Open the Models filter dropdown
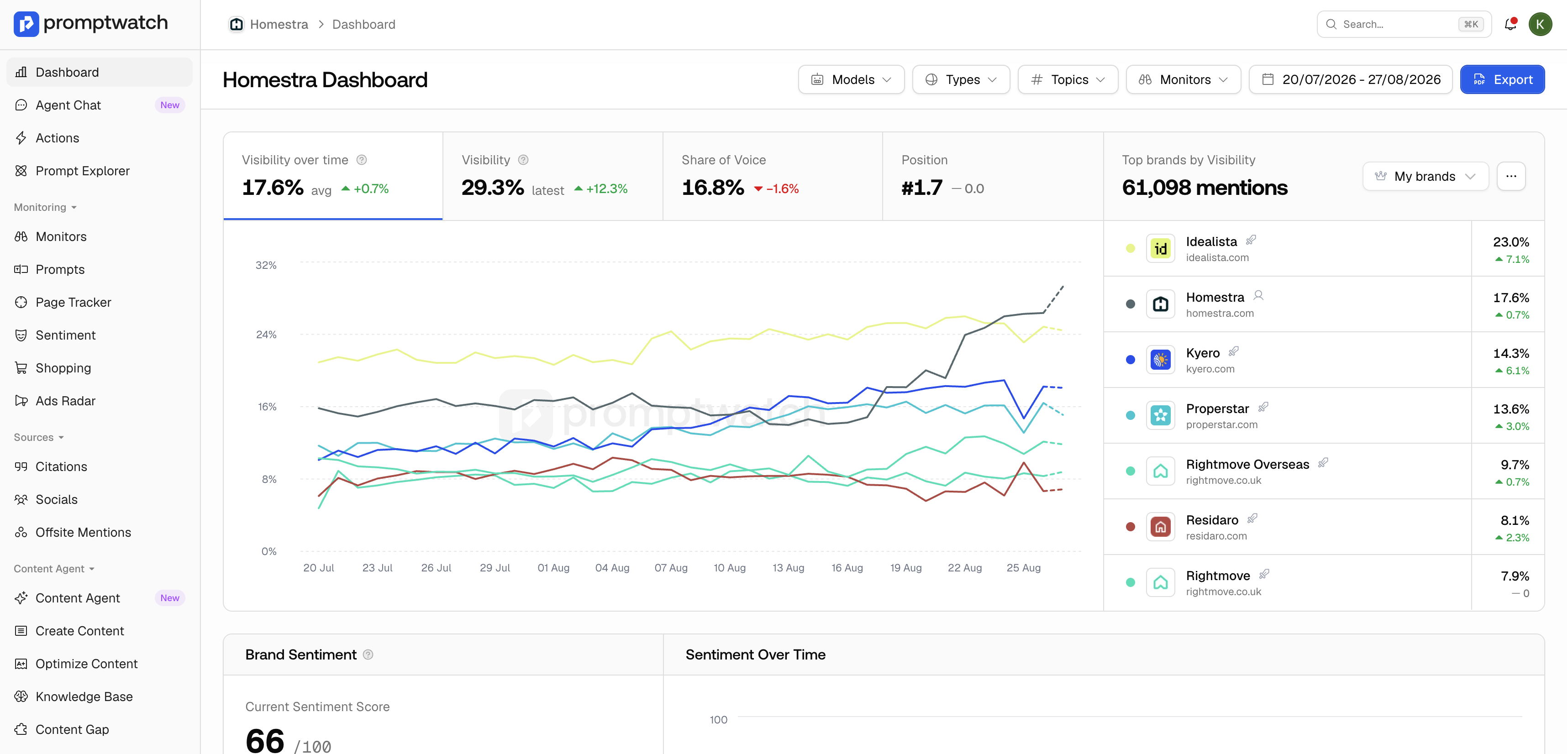 coord(851,80)
